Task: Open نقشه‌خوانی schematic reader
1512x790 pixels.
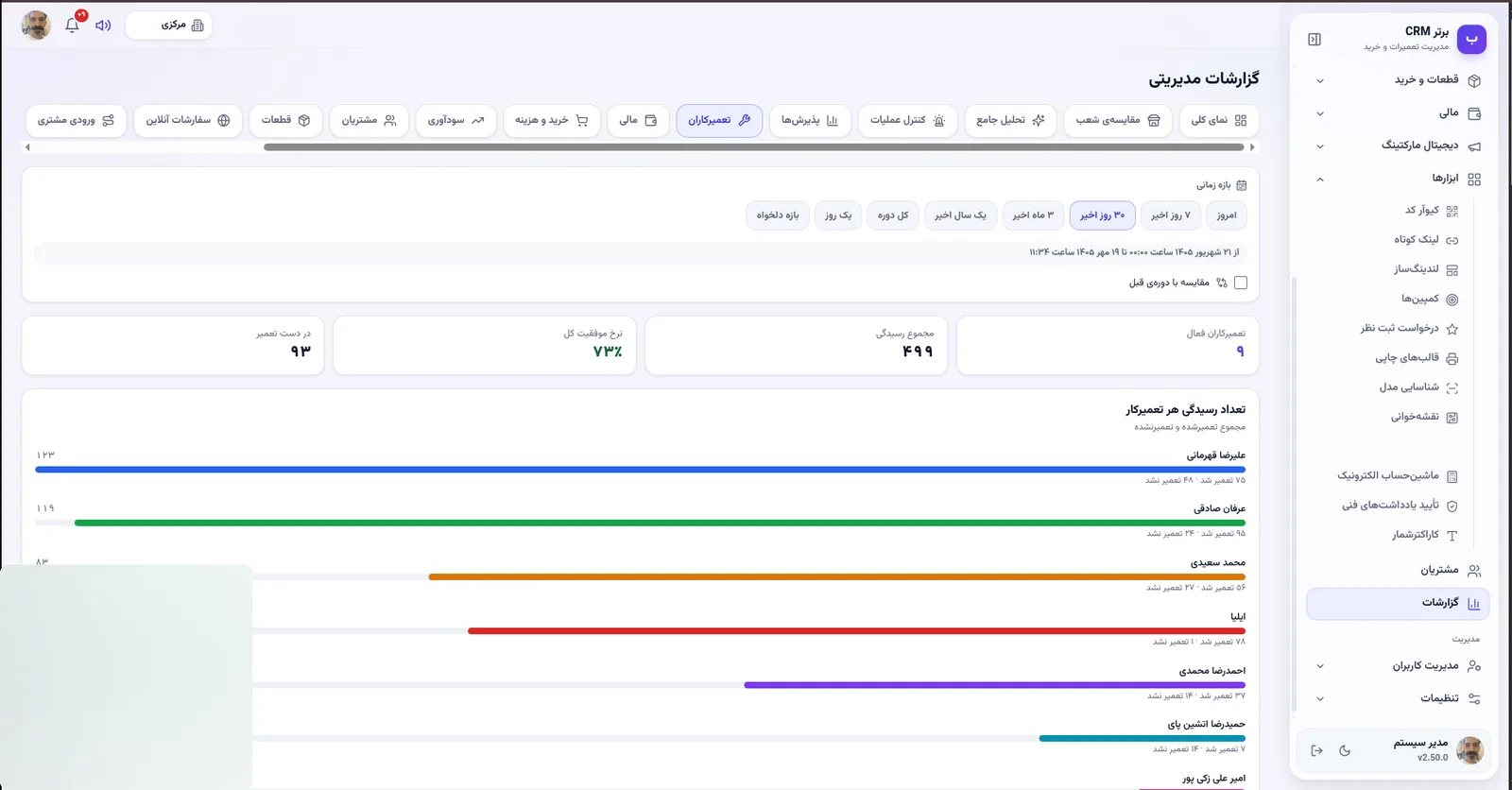Action: [x=1424, y=417]
